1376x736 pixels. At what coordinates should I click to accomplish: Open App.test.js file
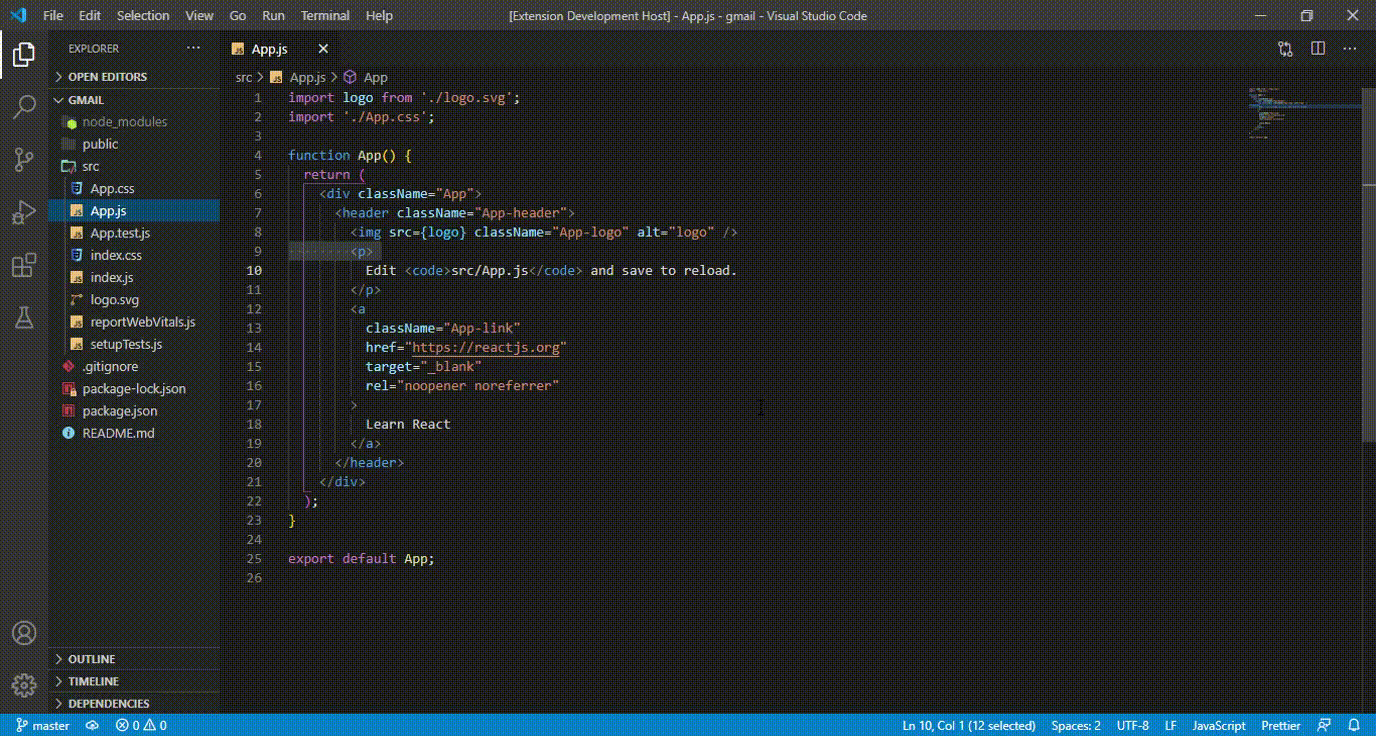[x=134, y=233]
